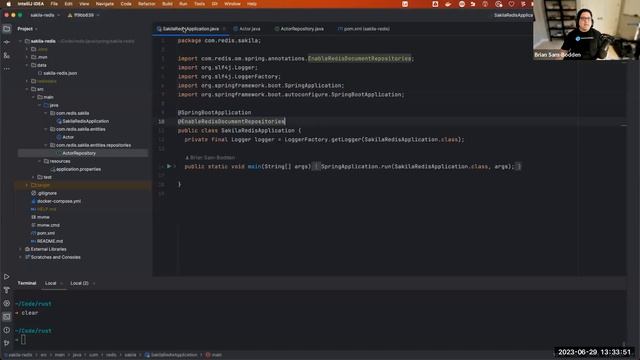Open the git branch selector dropdown
The image size is (640, 360).
pos(83,15)
